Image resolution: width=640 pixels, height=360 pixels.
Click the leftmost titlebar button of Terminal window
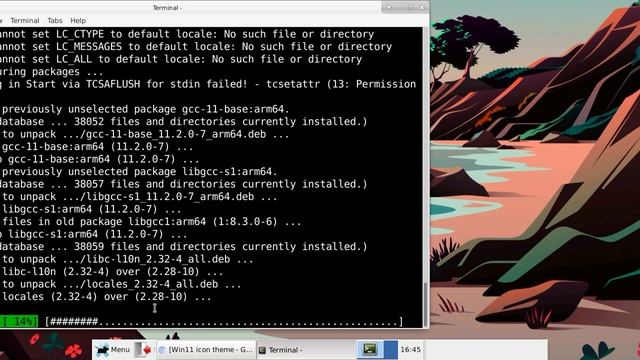tap(389, 7)
